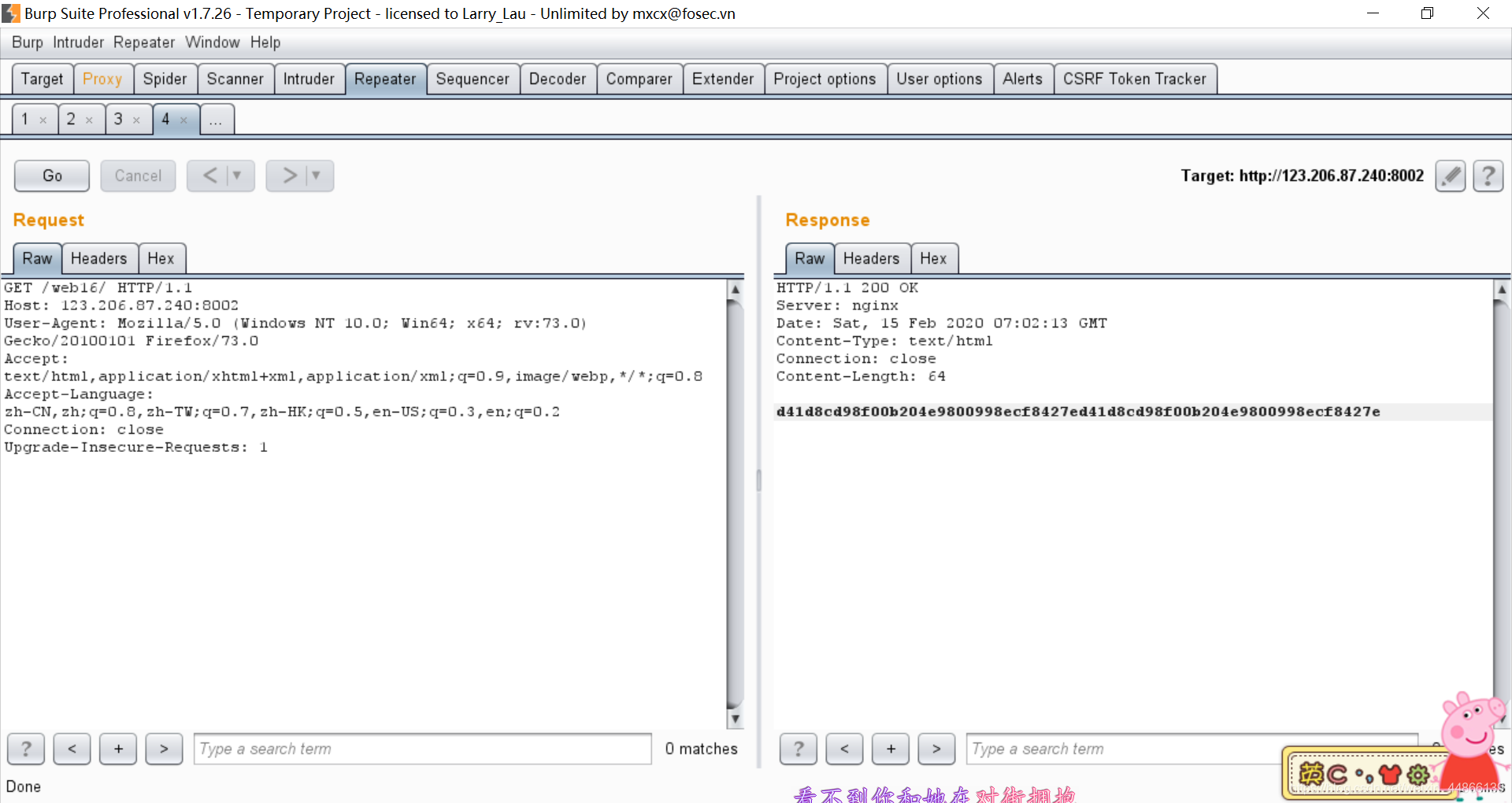
Task: Switch to the Spider tab
Action: point(165,79)
